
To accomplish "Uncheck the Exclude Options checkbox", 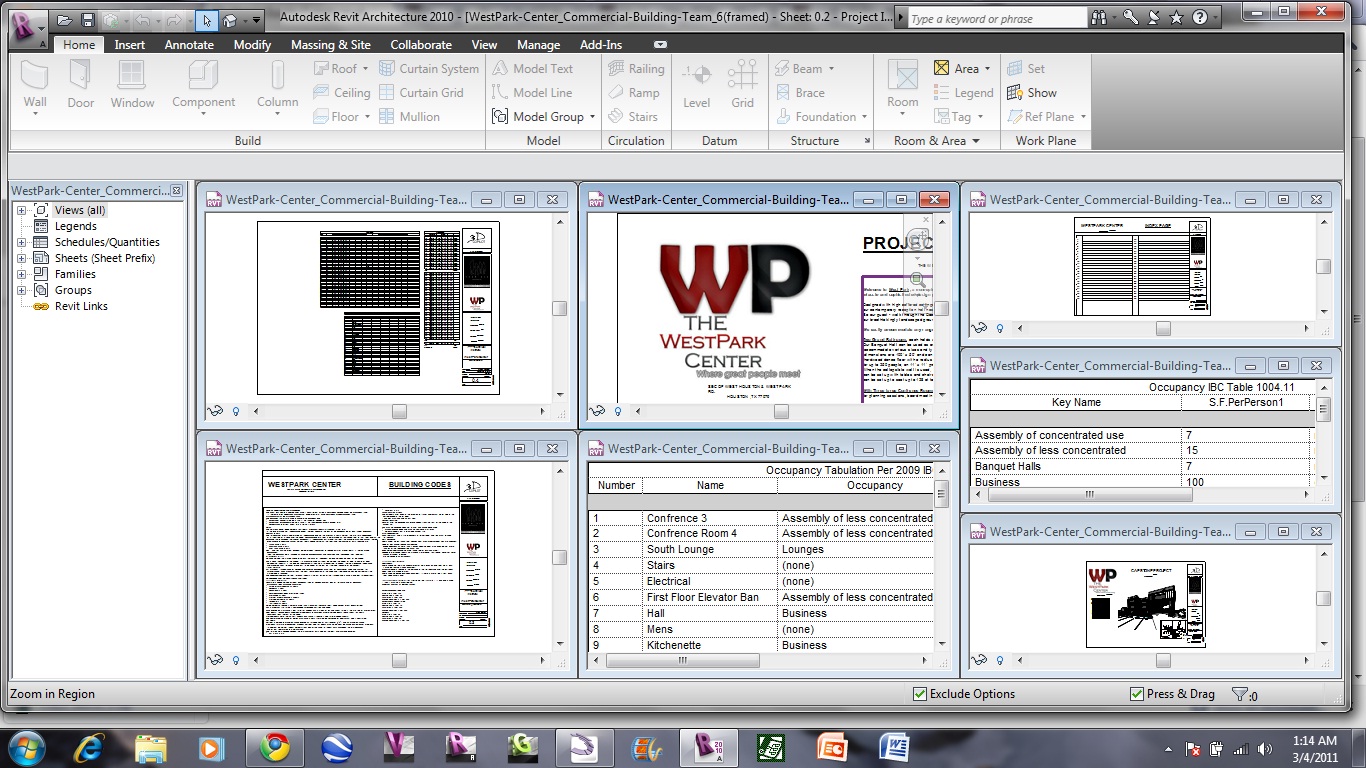I will coord(919,694).
